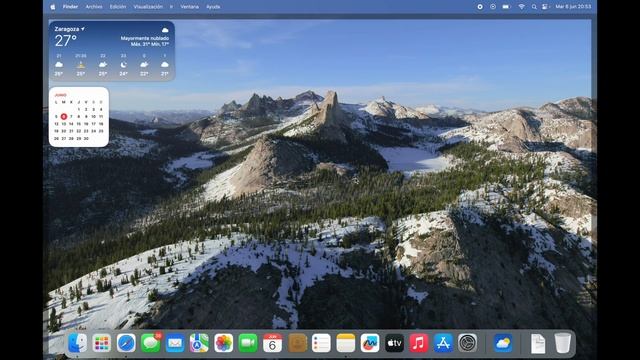The width and height of the screenshot is (640, 360).
Task: Open the Visualización menu
Action: [x=148, y=7]
